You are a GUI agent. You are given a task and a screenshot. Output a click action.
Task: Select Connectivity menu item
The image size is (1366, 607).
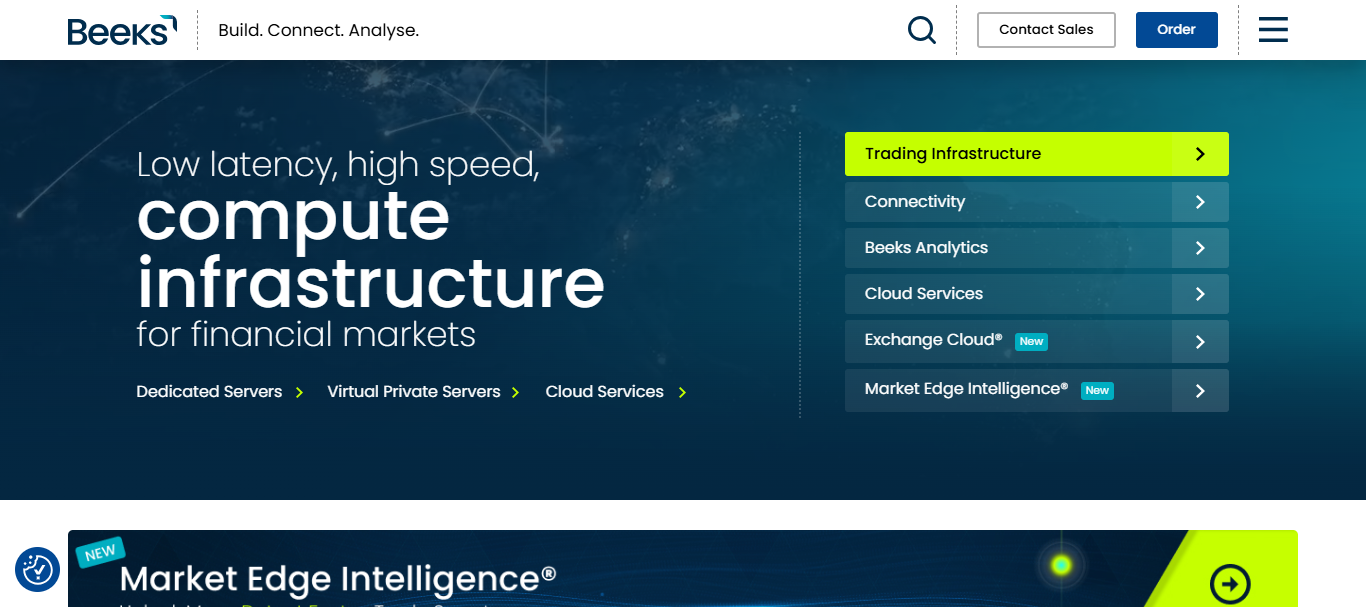pyautogui.click(x=1036, y=202)
